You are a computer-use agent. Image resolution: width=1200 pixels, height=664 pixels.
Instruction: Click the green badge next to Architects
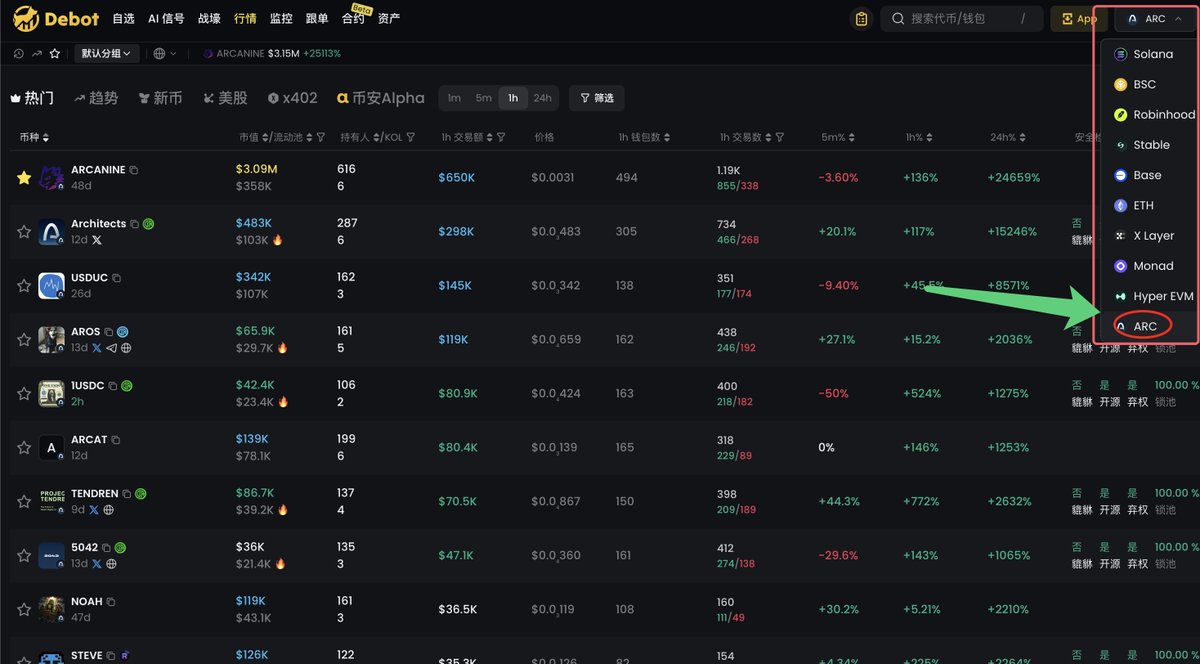tap(148, 224)
